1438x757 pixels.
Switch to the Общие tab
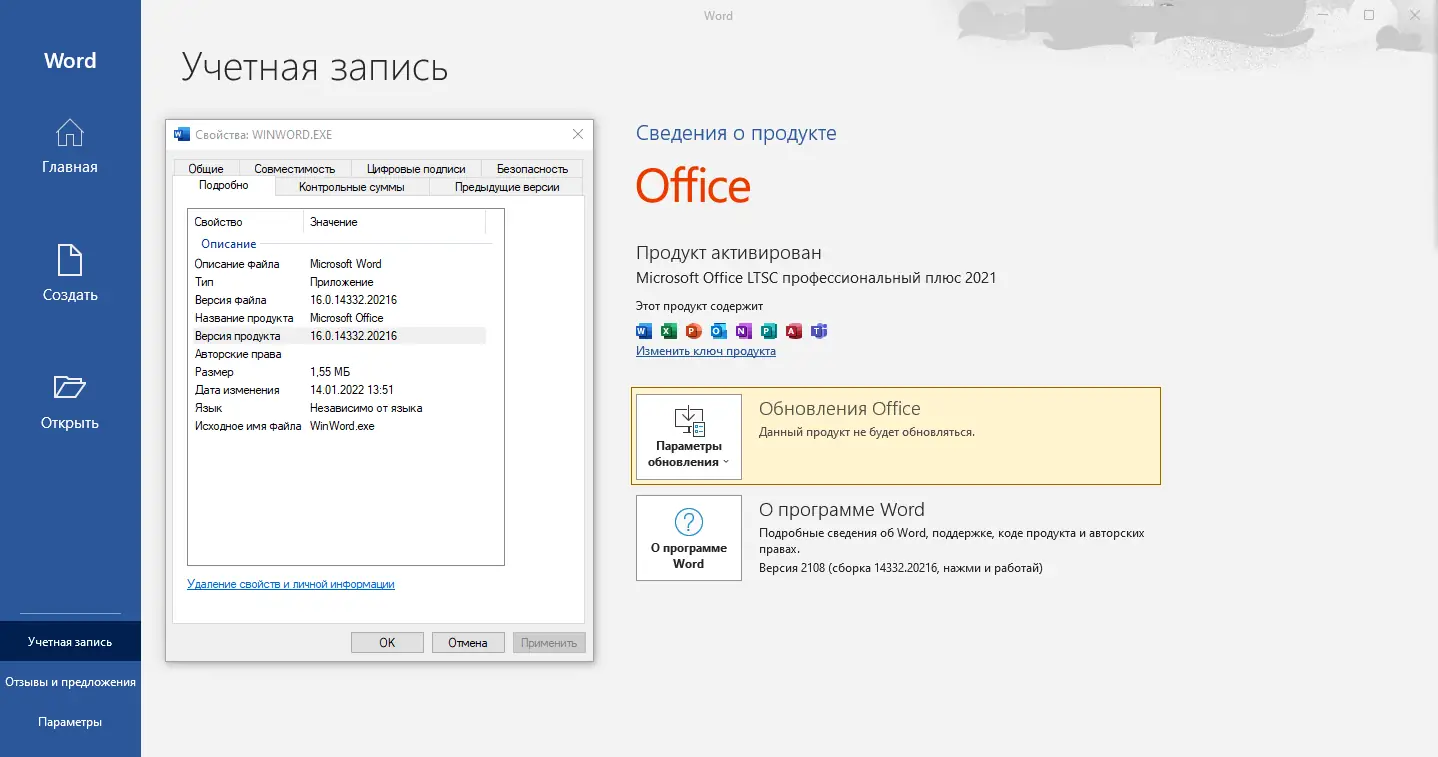pos(206,169)
